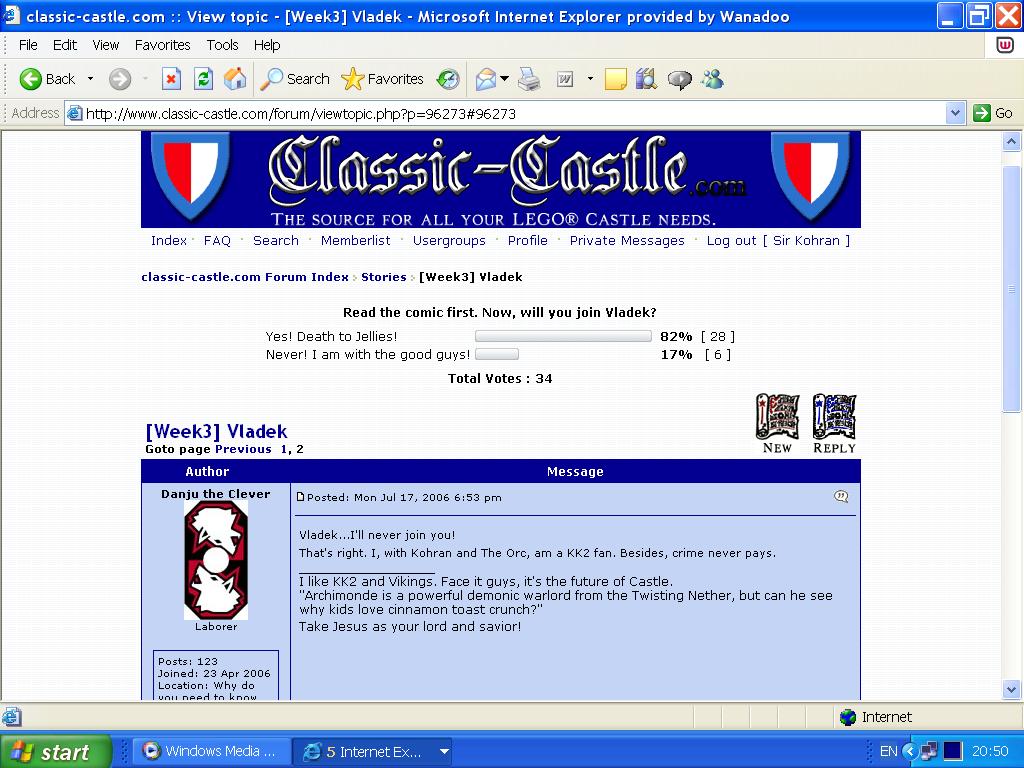Open the Profile link

click(528, 240)
